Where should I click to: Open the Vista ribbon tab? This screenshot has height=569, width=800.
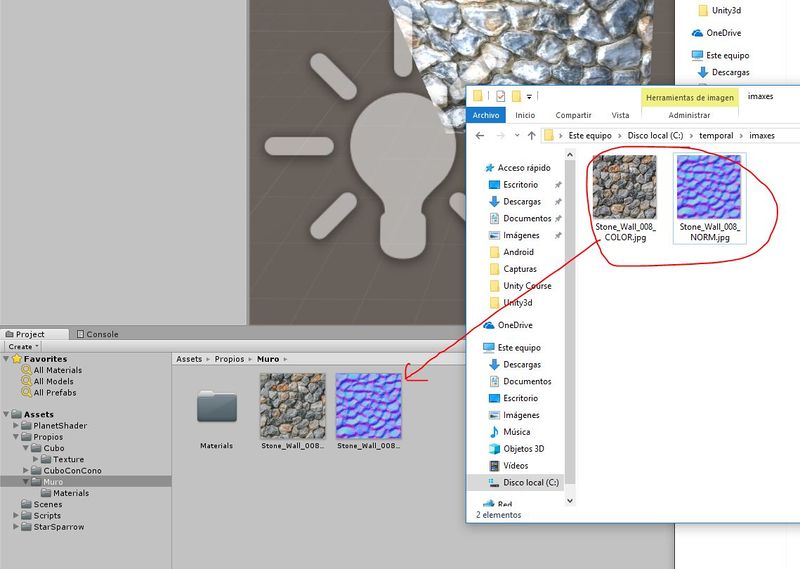[x=620, y=115]
